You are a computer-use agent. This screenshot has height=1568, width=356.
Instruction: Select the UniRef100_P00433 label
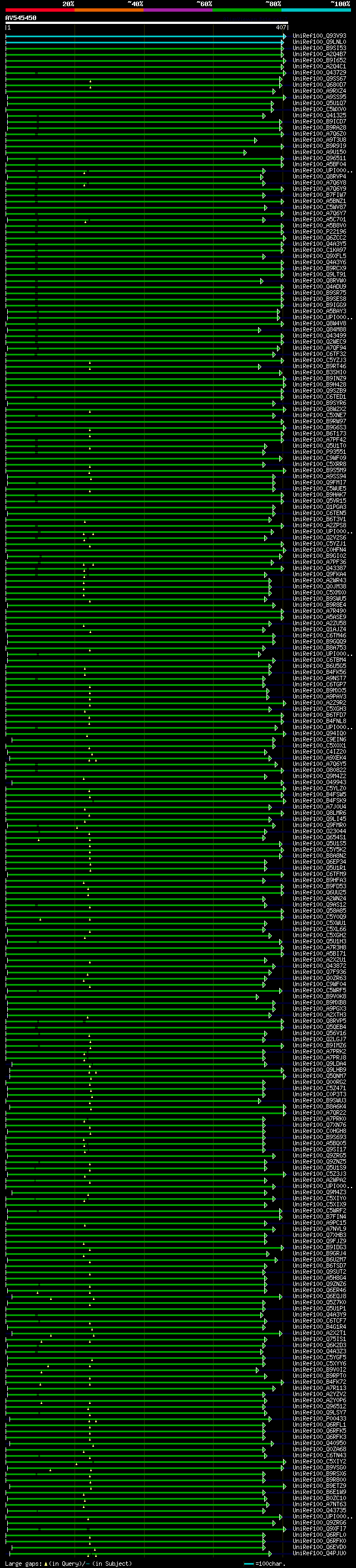point(319,1418)
